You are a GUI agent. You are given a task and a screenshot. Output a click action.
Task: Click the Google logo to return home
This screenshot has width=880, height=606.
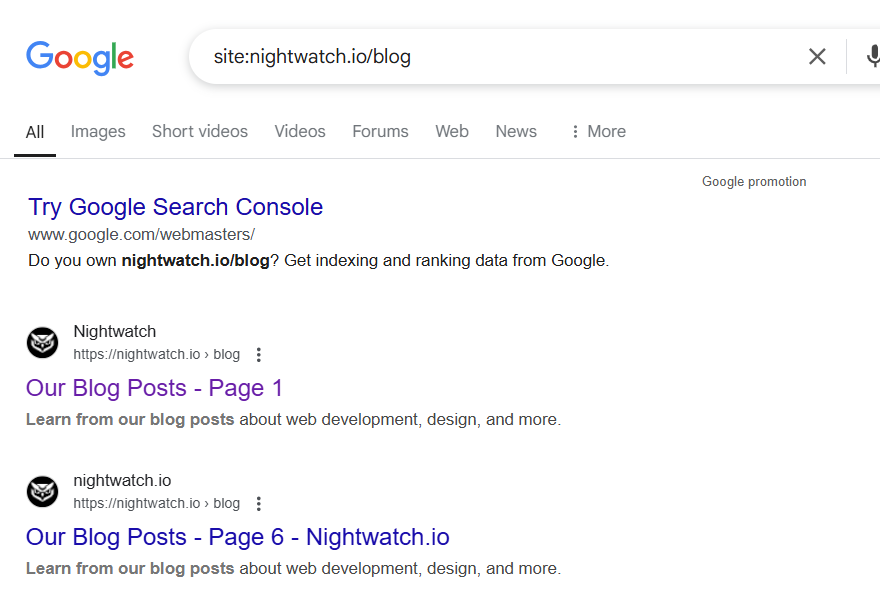click(80, 57)
